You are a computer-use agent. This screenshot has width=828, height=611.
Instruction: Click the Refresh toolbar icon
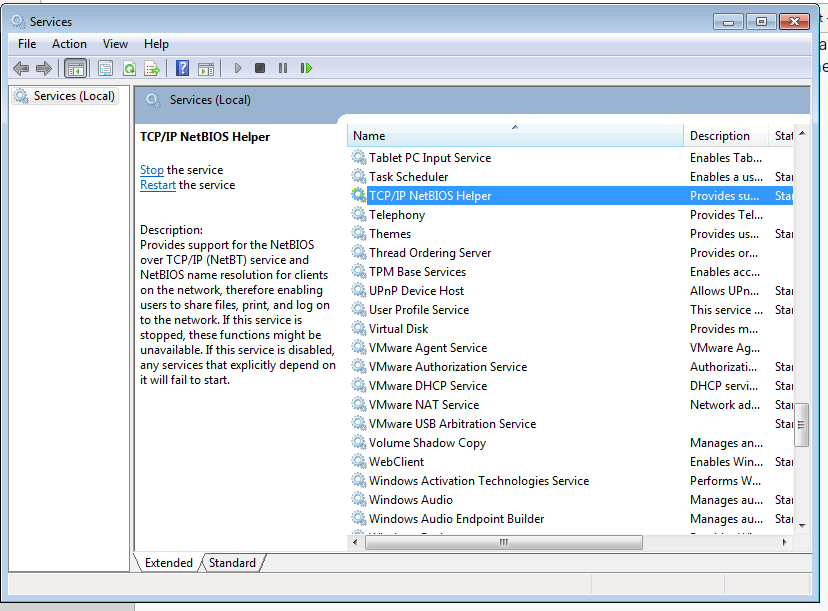coord(129,68)
